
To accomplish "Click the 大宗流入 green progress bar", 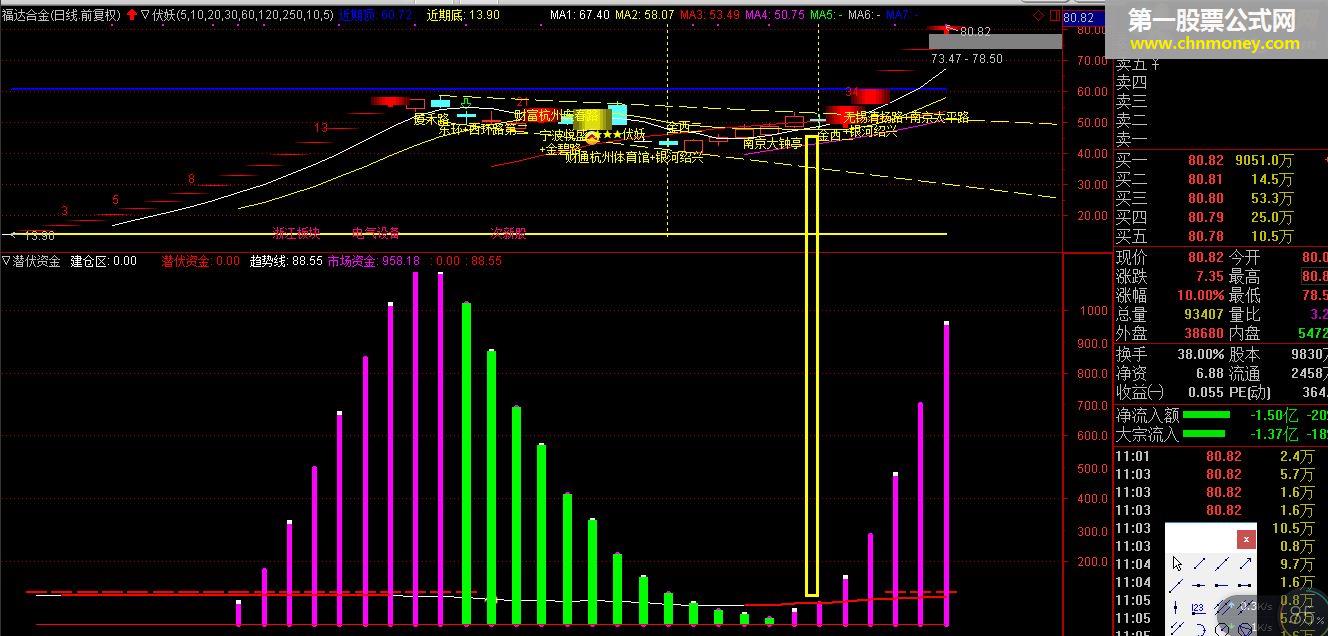I will point(1205,434).
